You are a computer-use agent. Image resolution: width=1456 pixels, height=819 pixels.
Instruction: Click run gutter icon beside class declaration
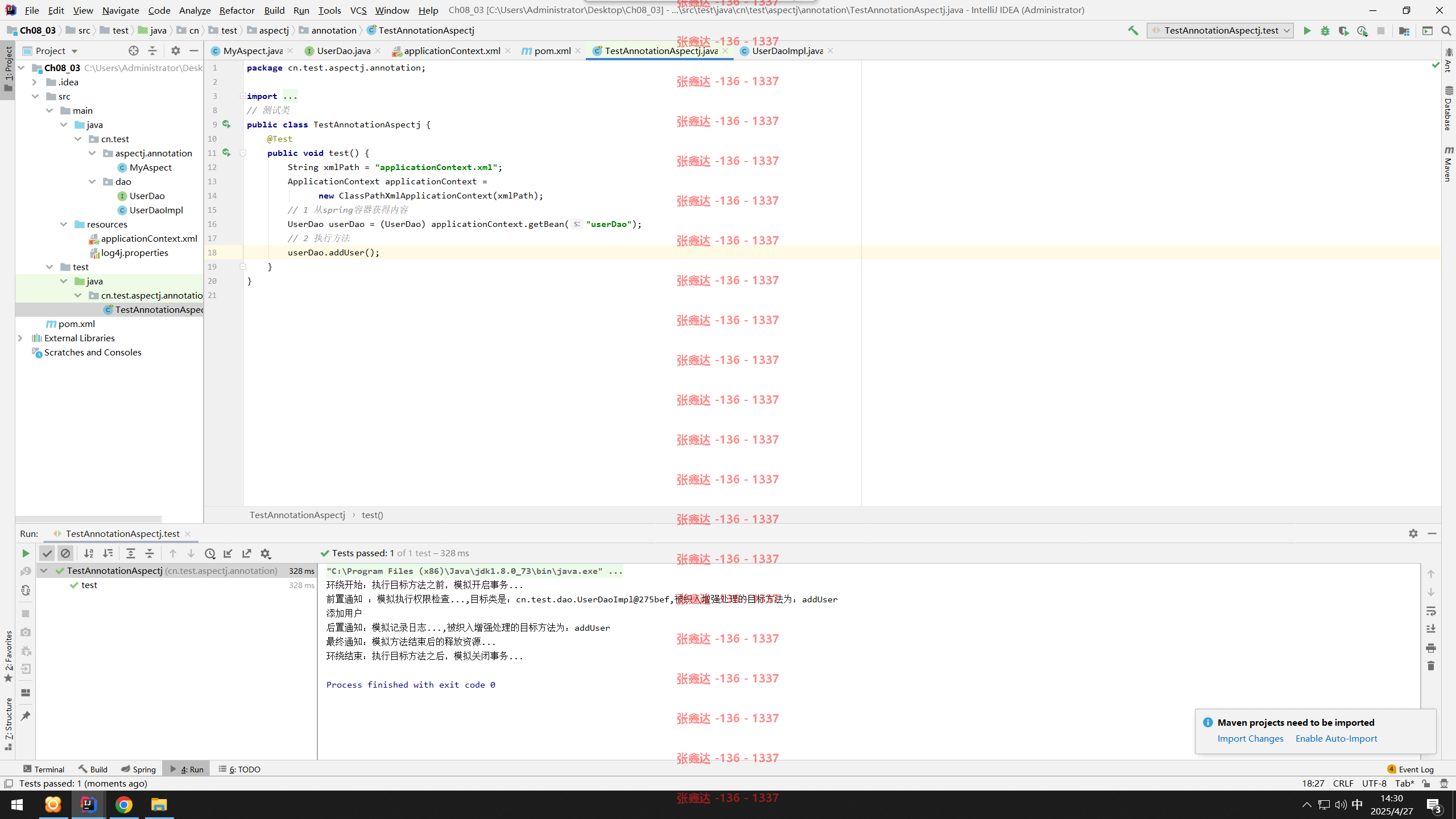tap(226, 124)
